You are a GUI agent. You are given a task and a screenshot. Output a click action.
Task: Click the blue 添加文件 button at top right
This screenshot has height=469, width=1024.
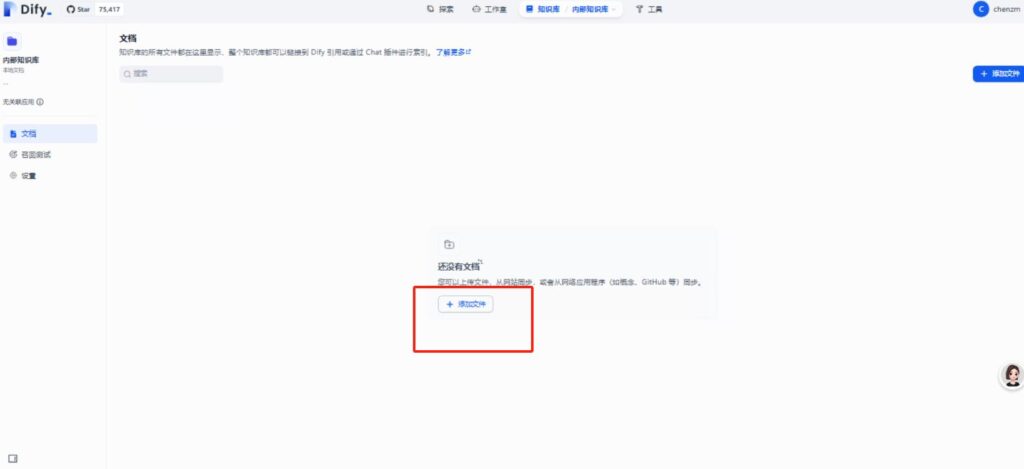pos(998,74)
